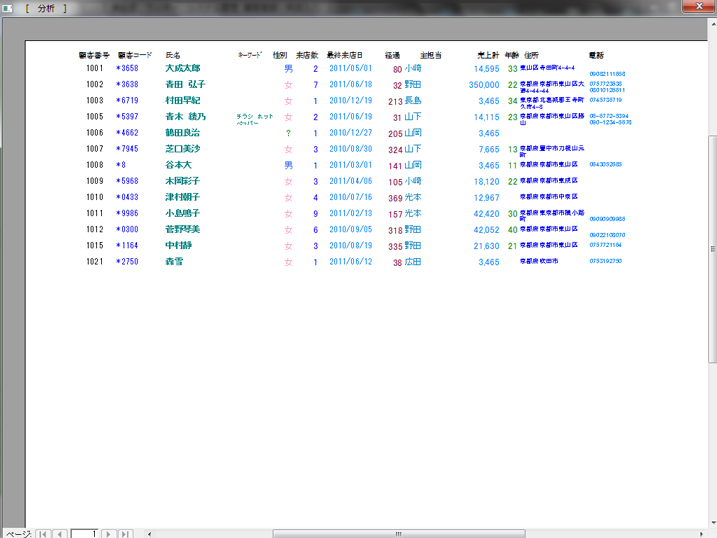Click the 顧客番号 column header

click(x=94, y=55)
